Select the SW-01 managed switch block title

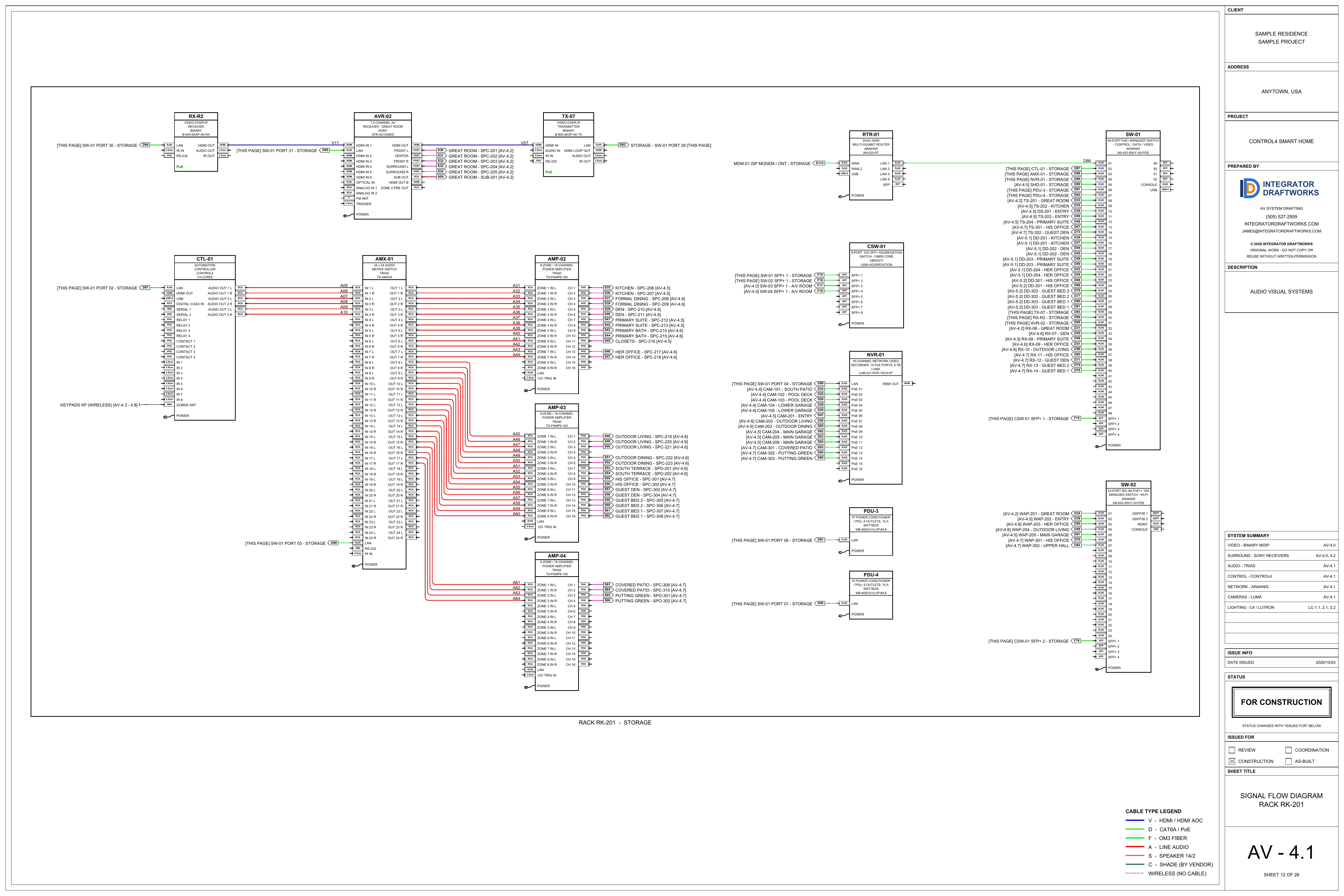click(1133, 134)
